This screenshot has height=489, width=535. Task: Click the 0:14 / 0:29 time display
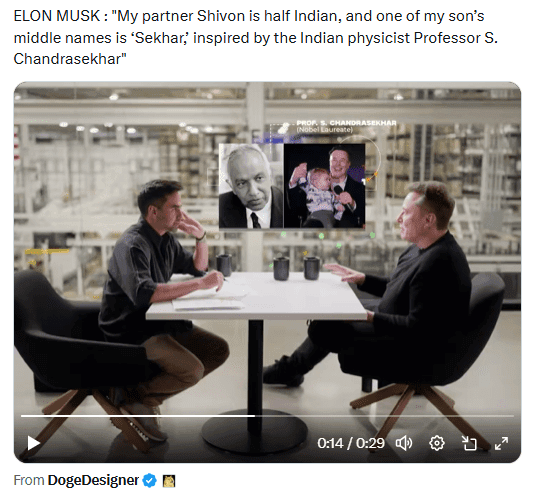pos(351,443)
